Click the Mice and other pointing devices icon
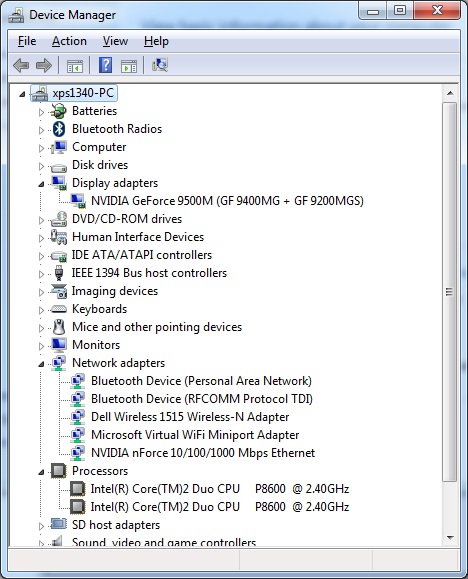Viewport: 468px width, 579px height. coord(59,327)
